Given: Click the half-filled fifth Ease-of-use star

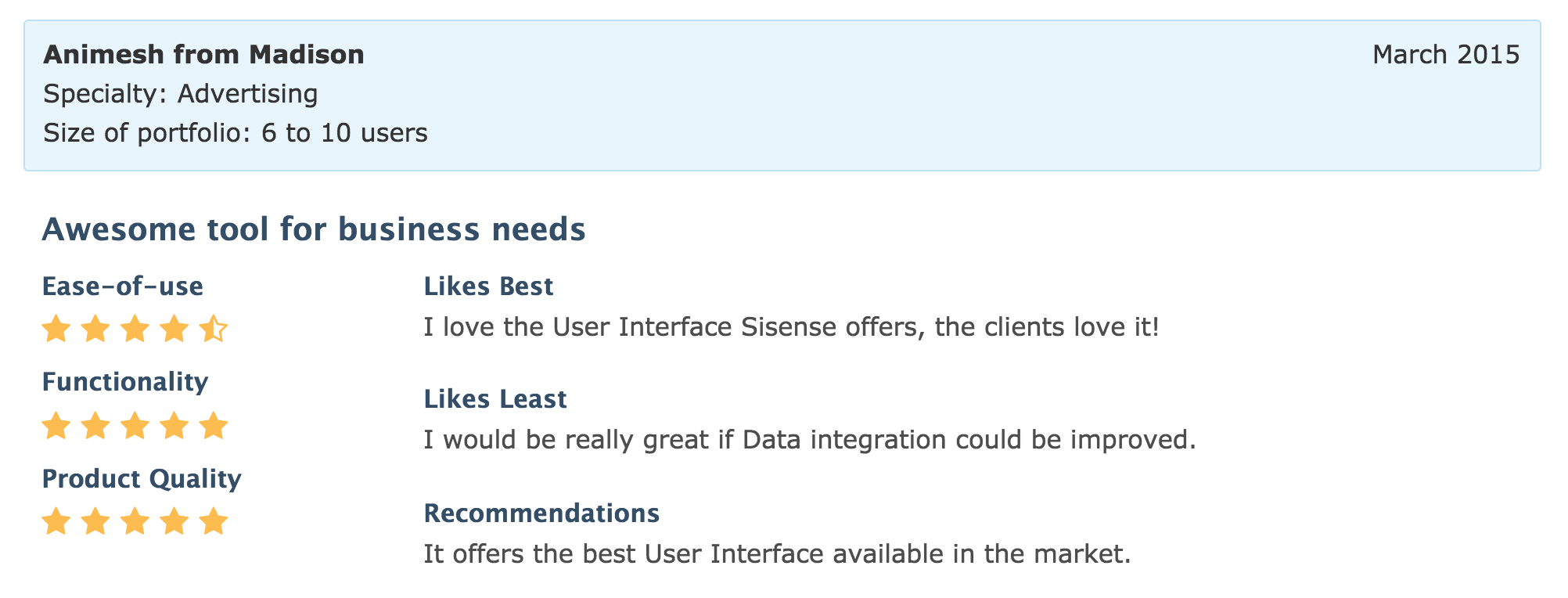Looking at the screenshot, I should click(213, 330).
